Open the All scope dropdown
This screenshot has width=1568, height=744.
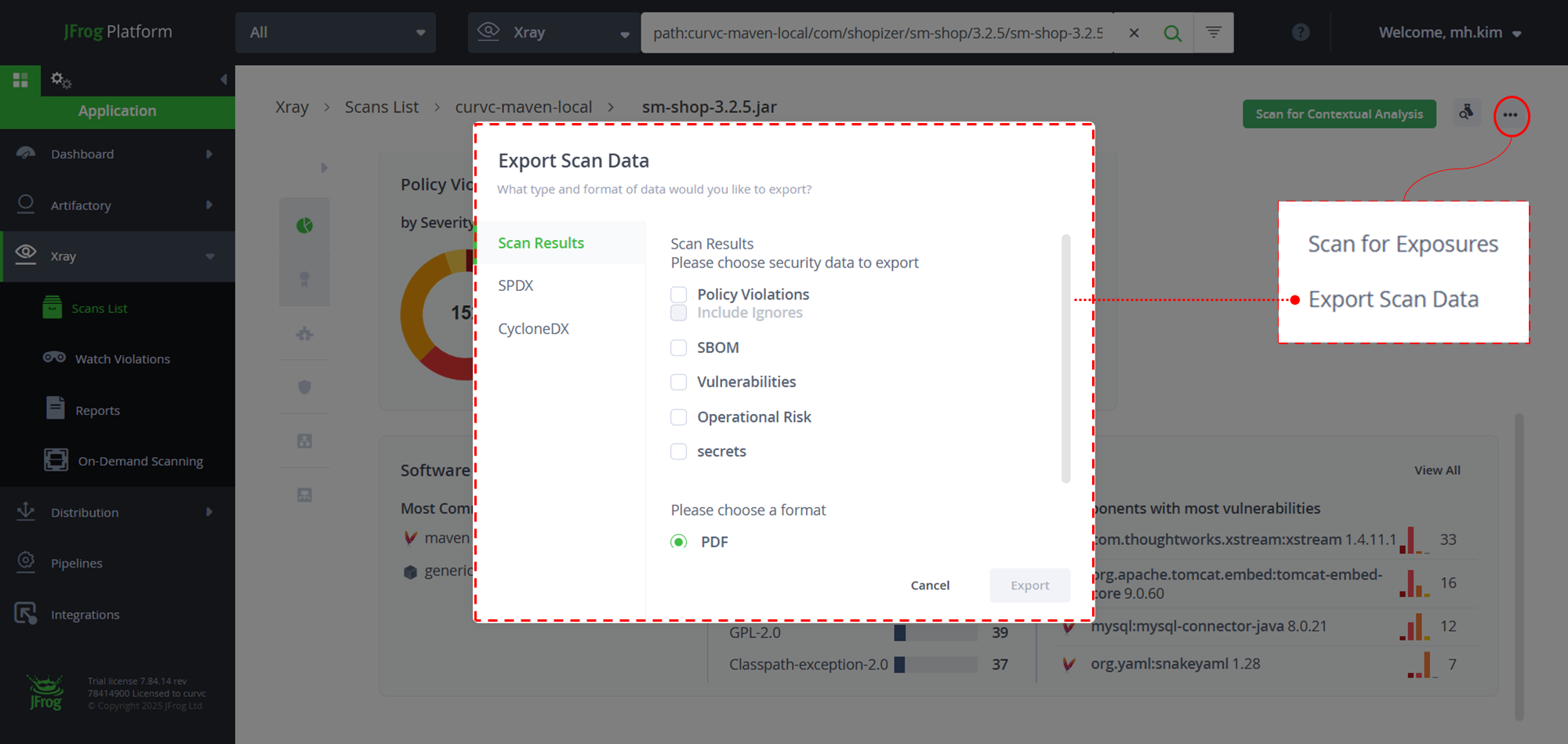pos(336,33)
